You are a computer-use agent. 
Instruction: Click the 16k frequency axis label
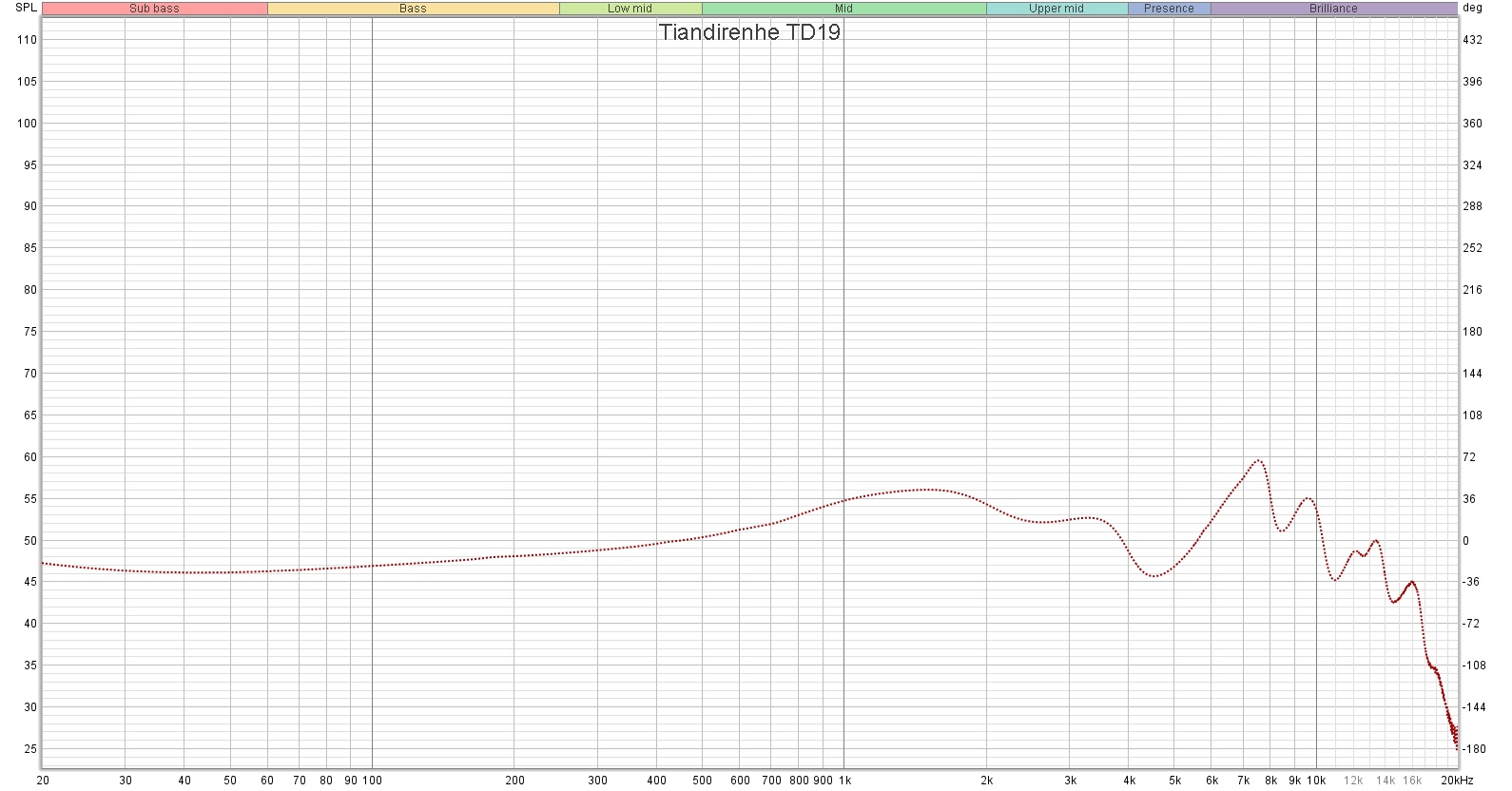[1412, 781]
